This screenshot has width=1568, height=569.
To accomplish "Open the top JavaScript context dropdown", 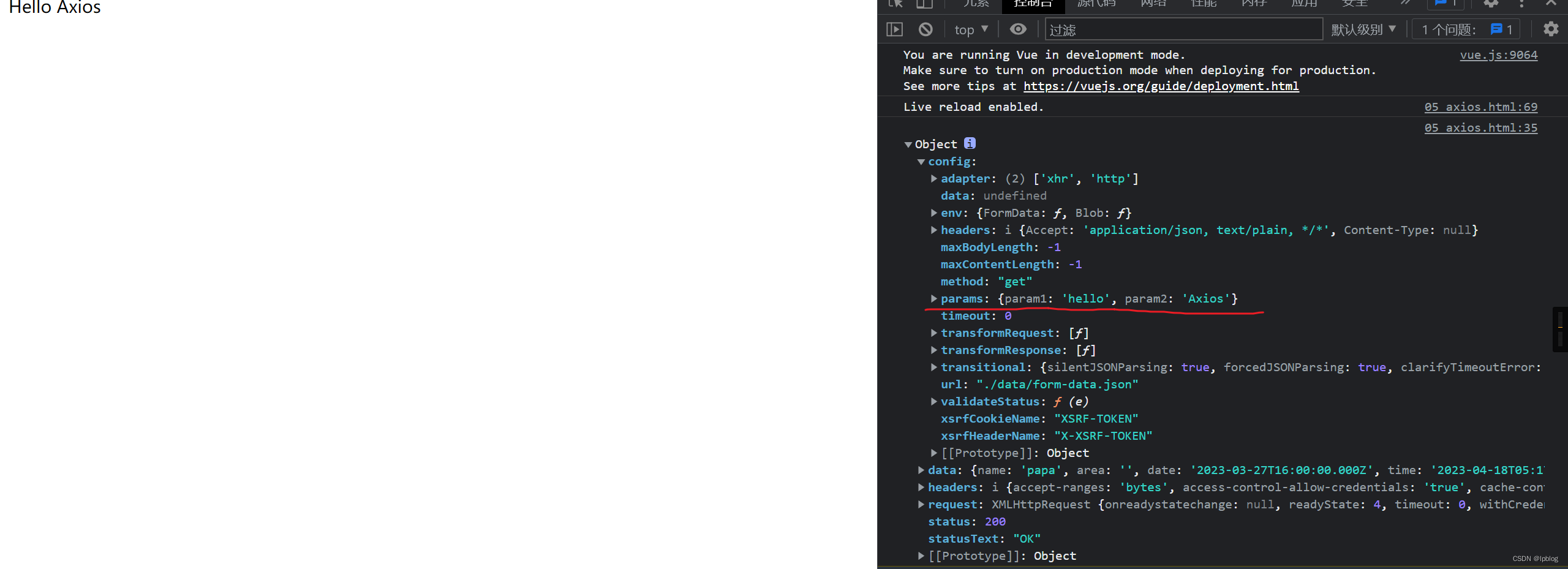I will [x=971, y=29].
